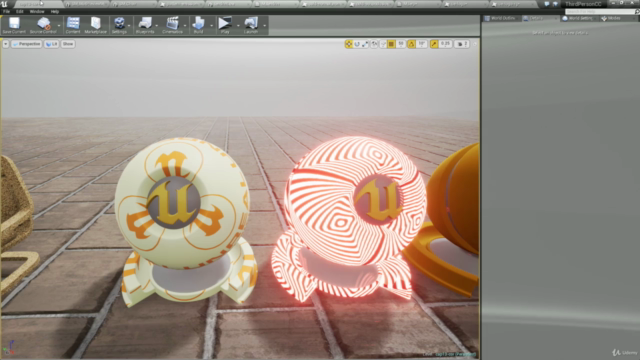Viewport: 640px width, 360px height.
Task: Expand the Play options dropdown arrow
Action: [238, 26]
